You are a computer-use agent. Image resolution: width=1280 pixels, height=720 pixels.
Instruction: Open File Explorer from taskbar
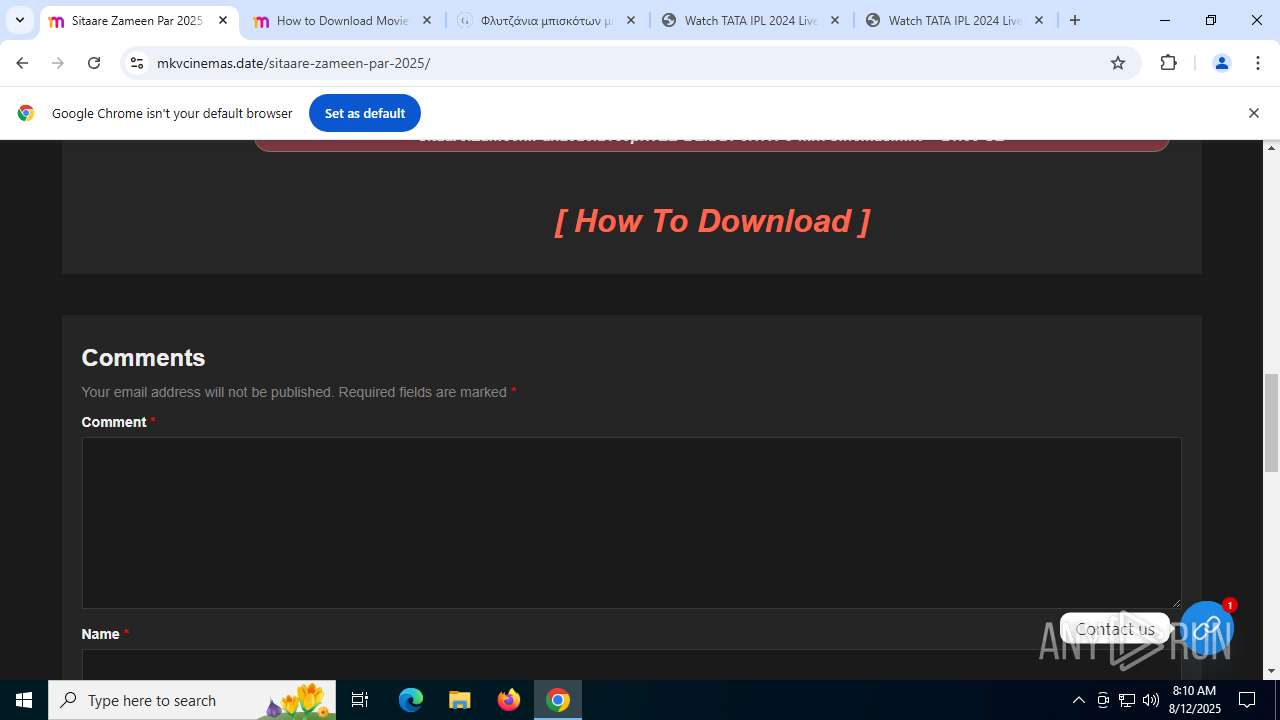[x=460, y=700]
